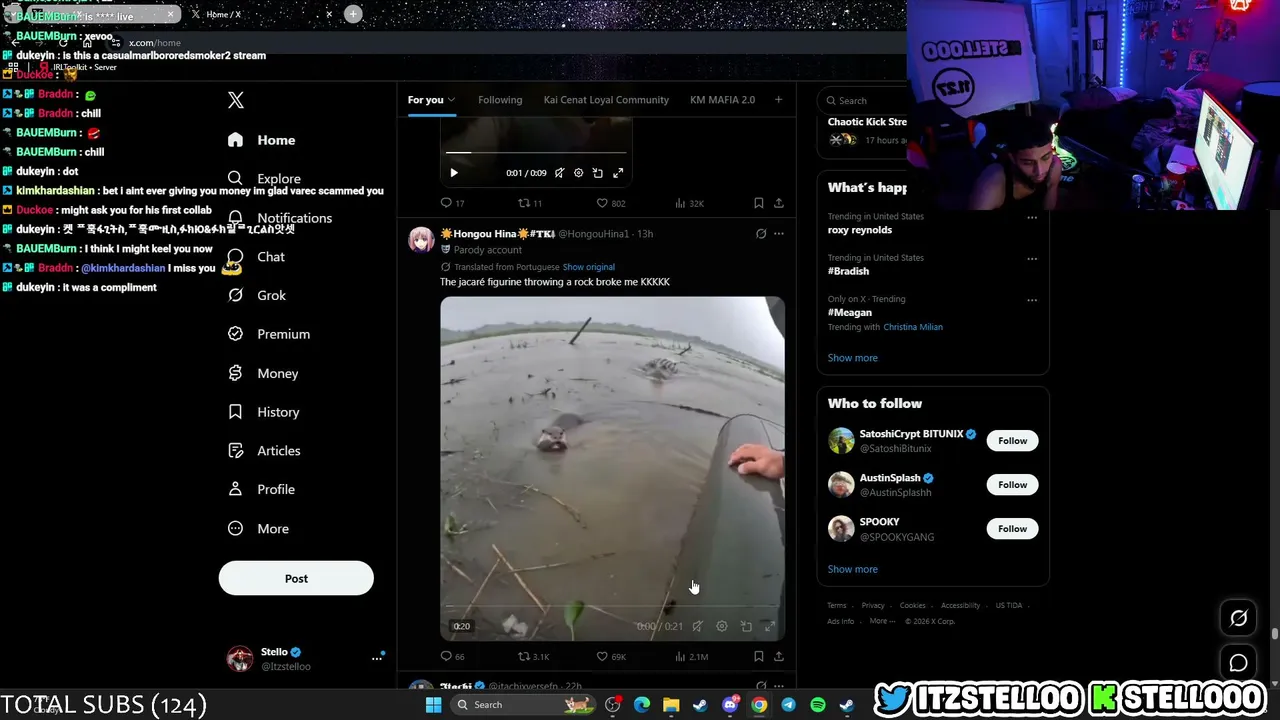
Task: Click the jacaré video thumbnail
Action: click(x=612, y=468)
